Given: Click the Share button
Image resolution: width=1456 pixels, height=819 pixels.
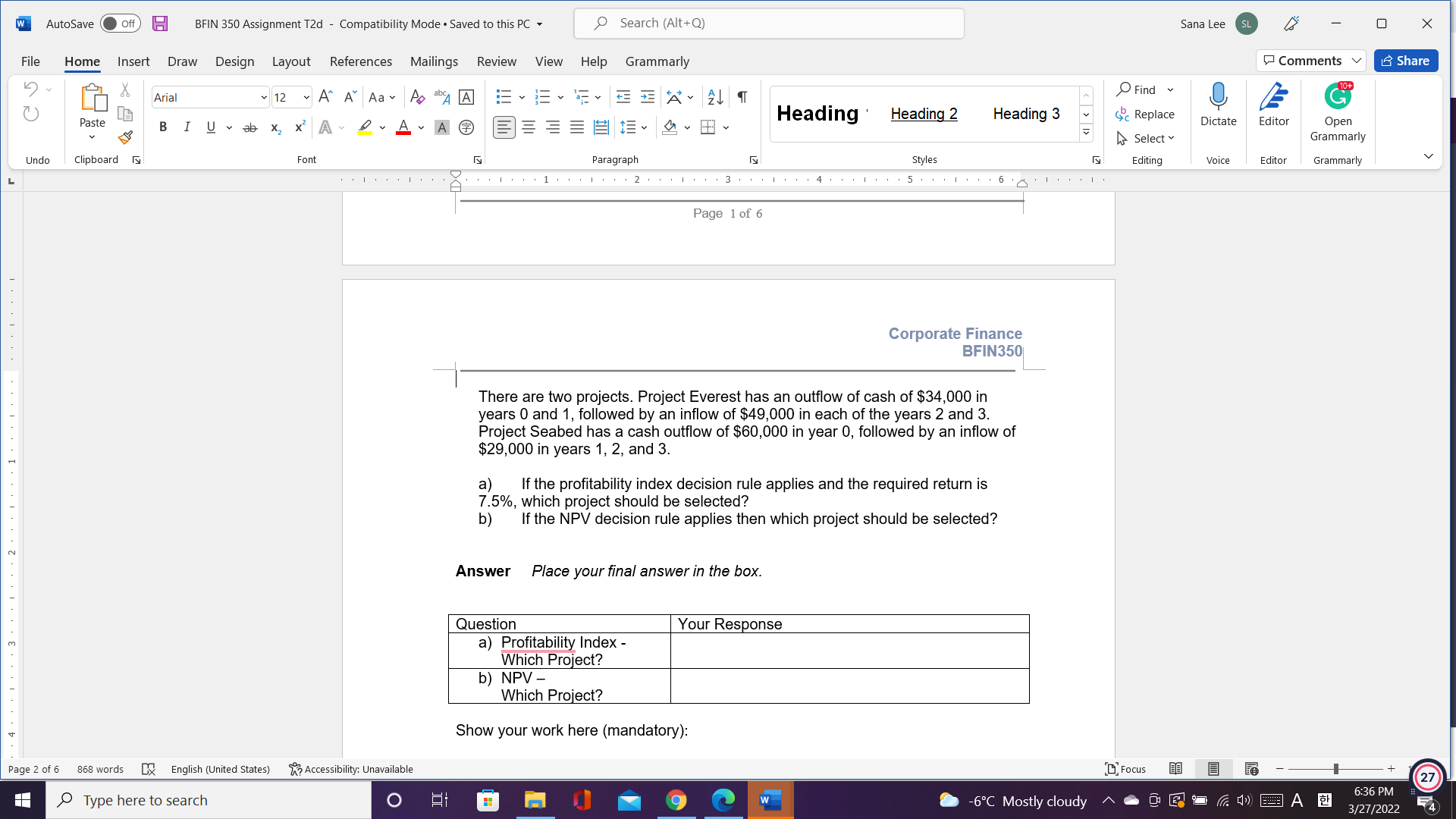Looking at the screenshot, I should coord(1406,60).
